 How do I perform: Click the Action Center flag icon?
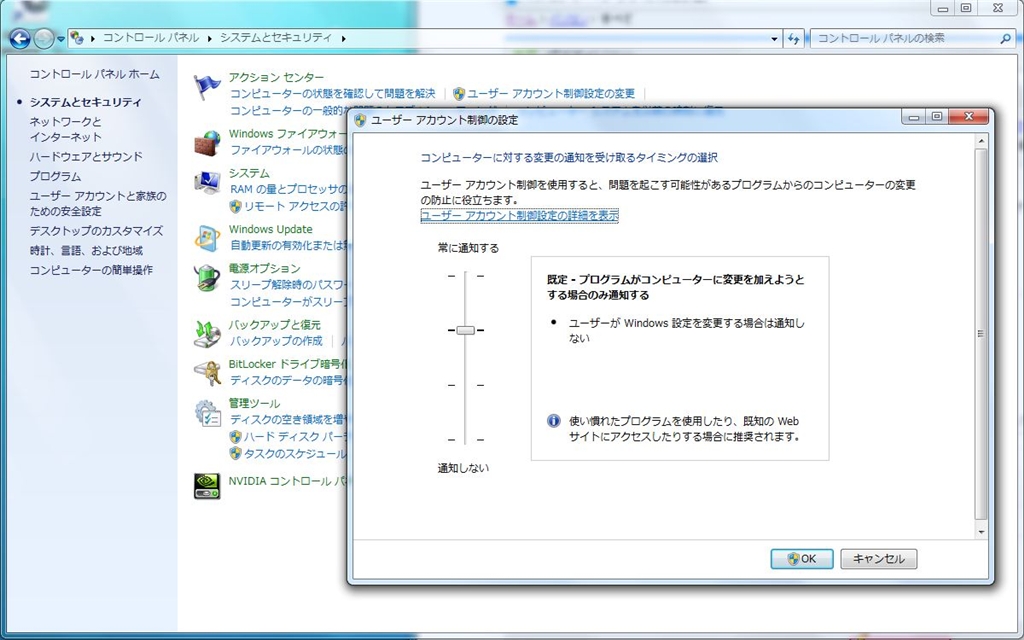(207, 88)
